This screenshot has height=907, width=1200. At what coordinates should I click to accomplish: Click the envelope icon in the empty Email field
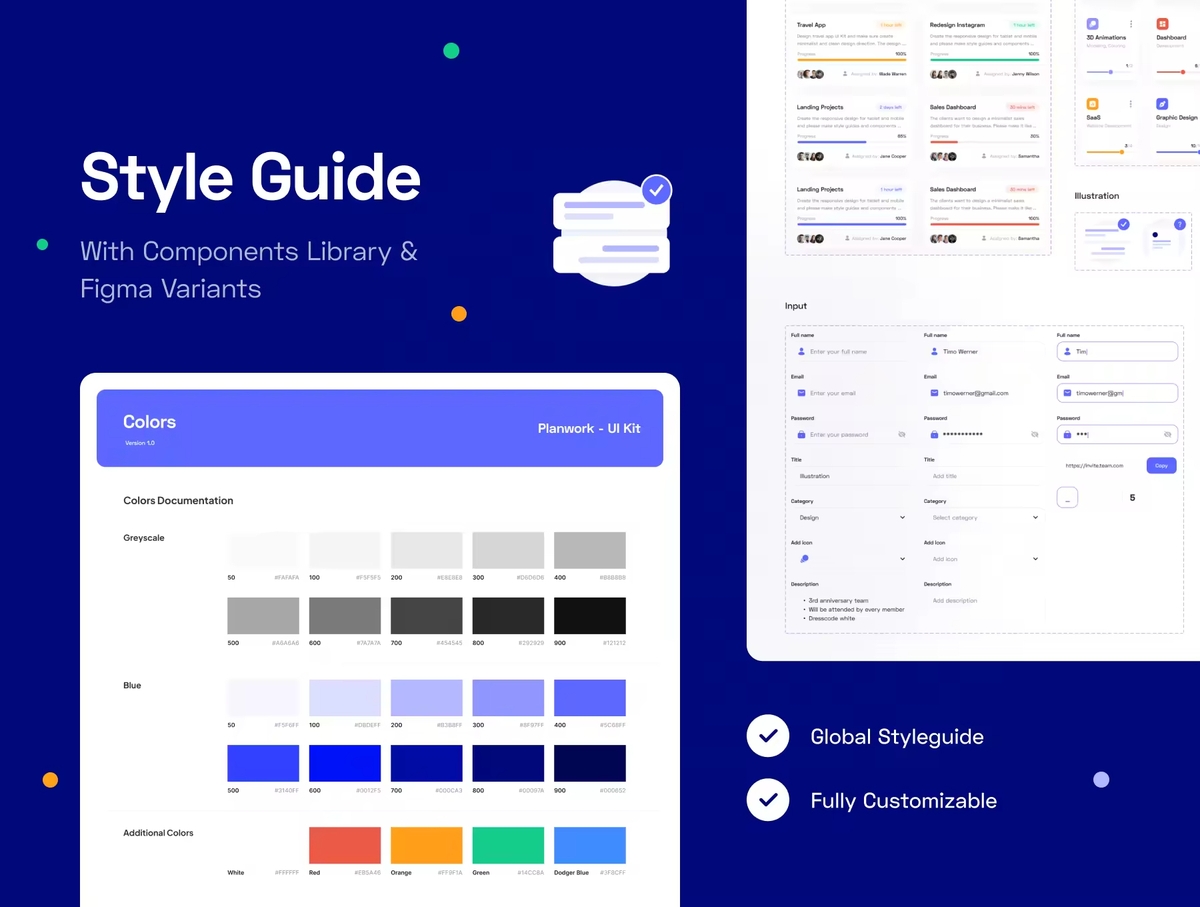(x=801, y=393)
